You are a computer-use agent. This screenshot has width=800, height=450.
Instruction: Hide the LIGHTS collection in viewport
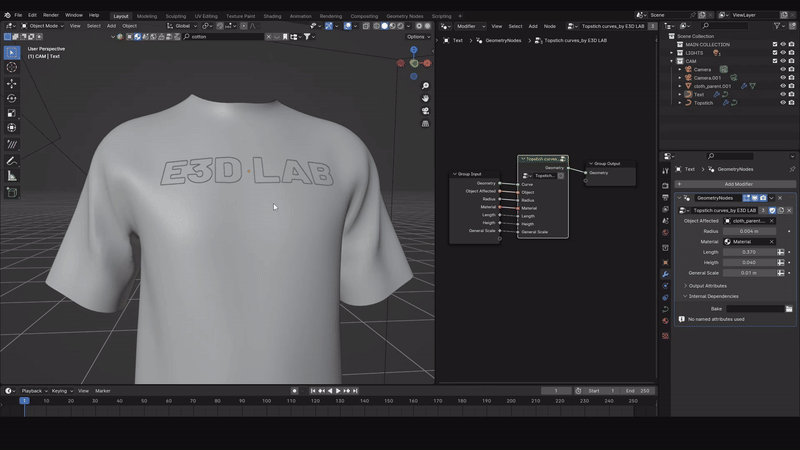pos(783,53)
